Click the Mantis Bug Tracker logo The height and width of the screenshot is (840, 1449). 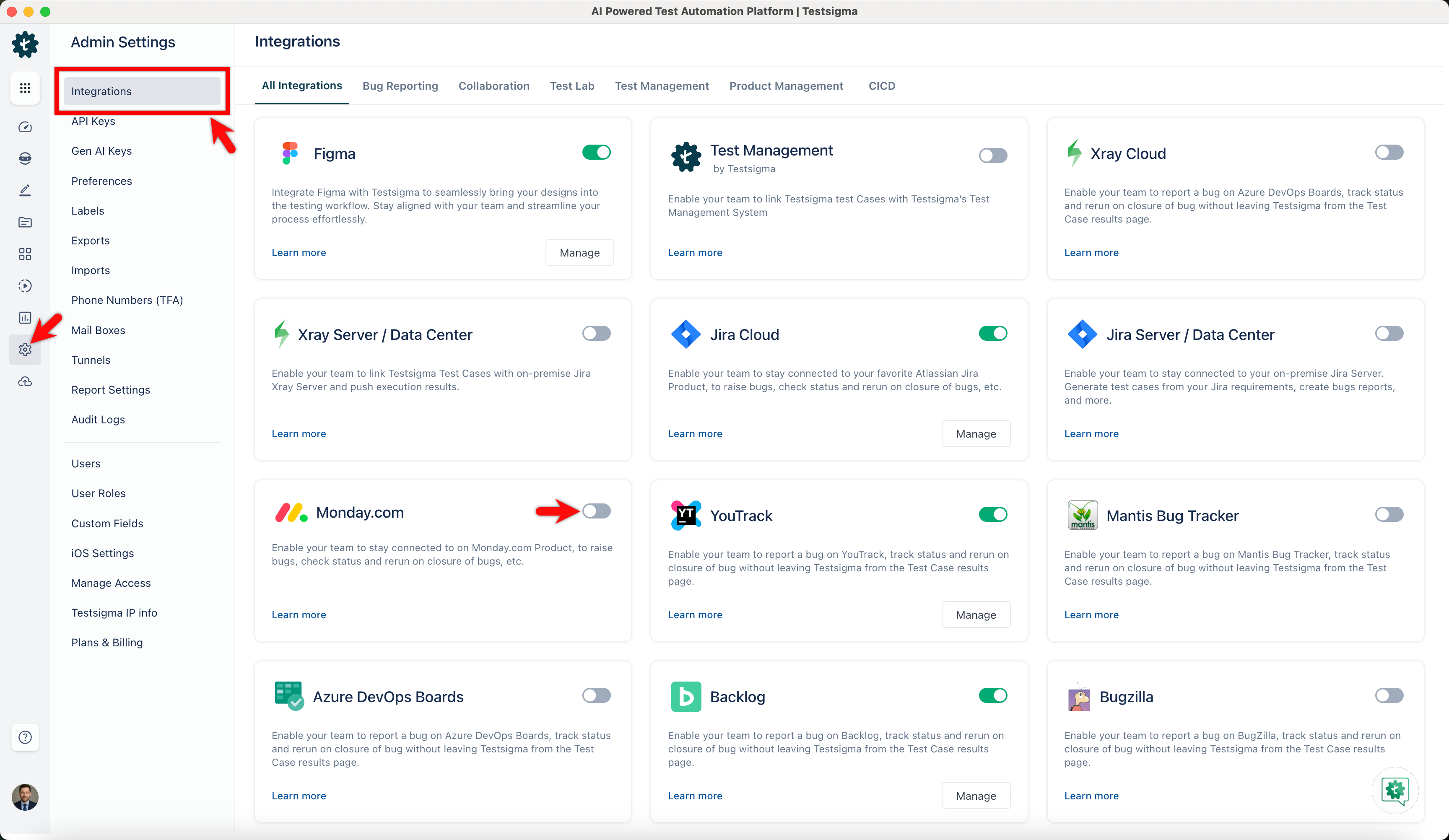click(x=1082, y=515)
